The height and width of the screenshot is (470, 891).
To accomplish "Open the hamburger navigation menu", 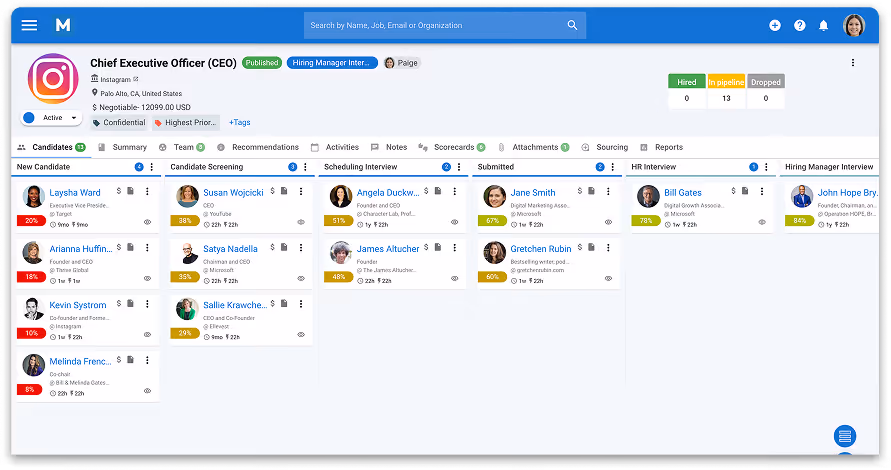I will 29,25.
